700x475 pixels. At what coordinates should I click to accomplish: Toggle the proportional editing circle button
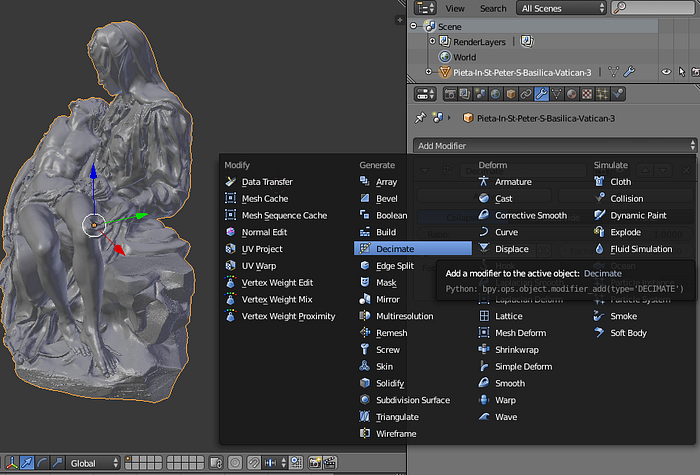point(235,462)
